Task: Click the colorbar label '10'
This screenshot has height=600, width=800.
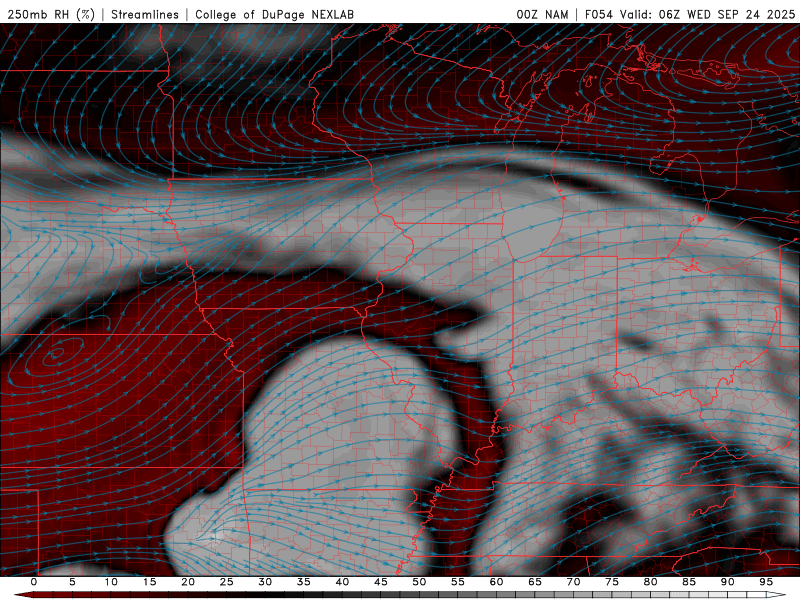Action: pyautogui.click(x=111, y=582)
